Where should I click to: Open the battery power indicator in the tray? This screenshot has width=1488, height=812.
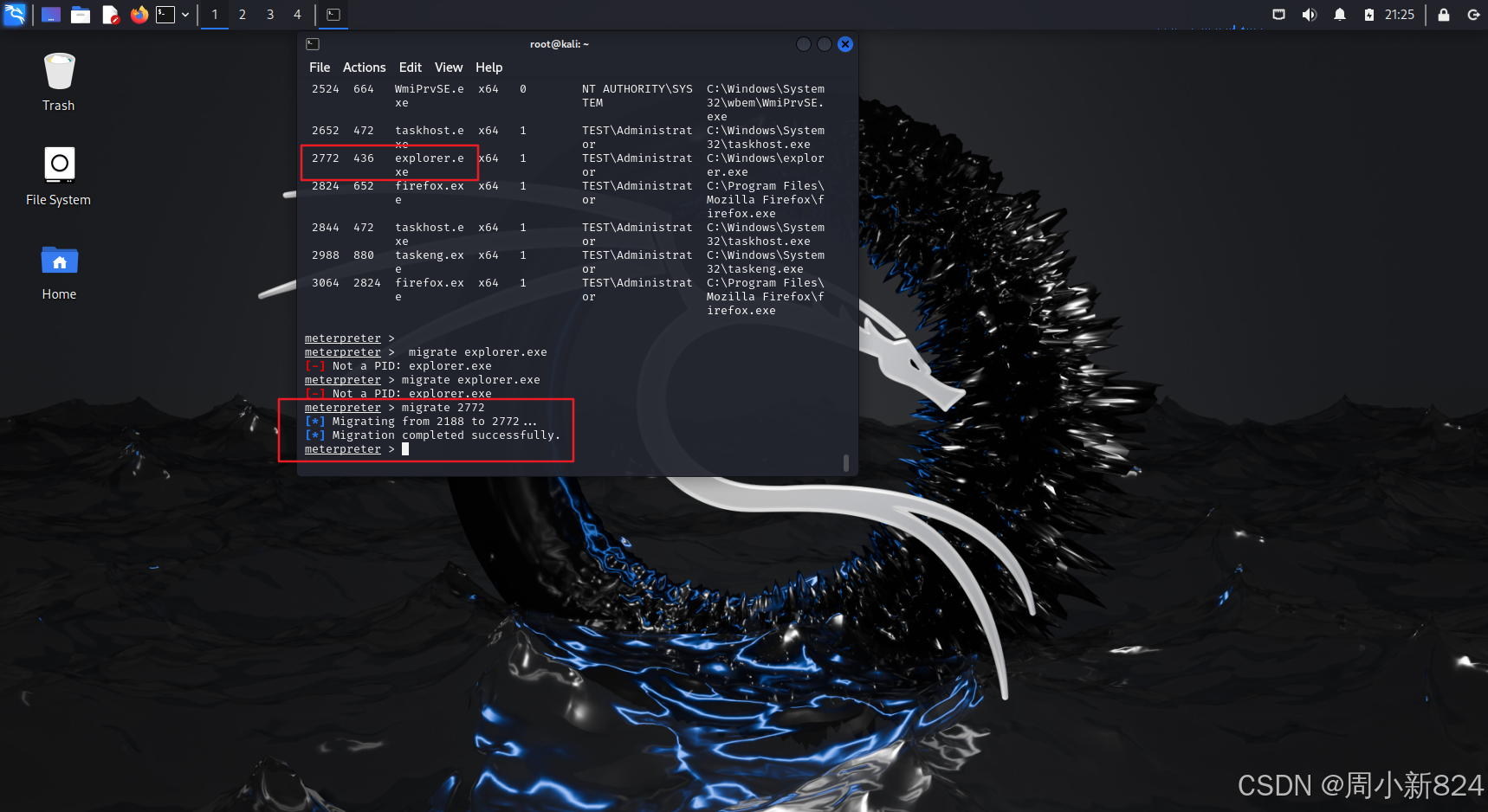1368,15
